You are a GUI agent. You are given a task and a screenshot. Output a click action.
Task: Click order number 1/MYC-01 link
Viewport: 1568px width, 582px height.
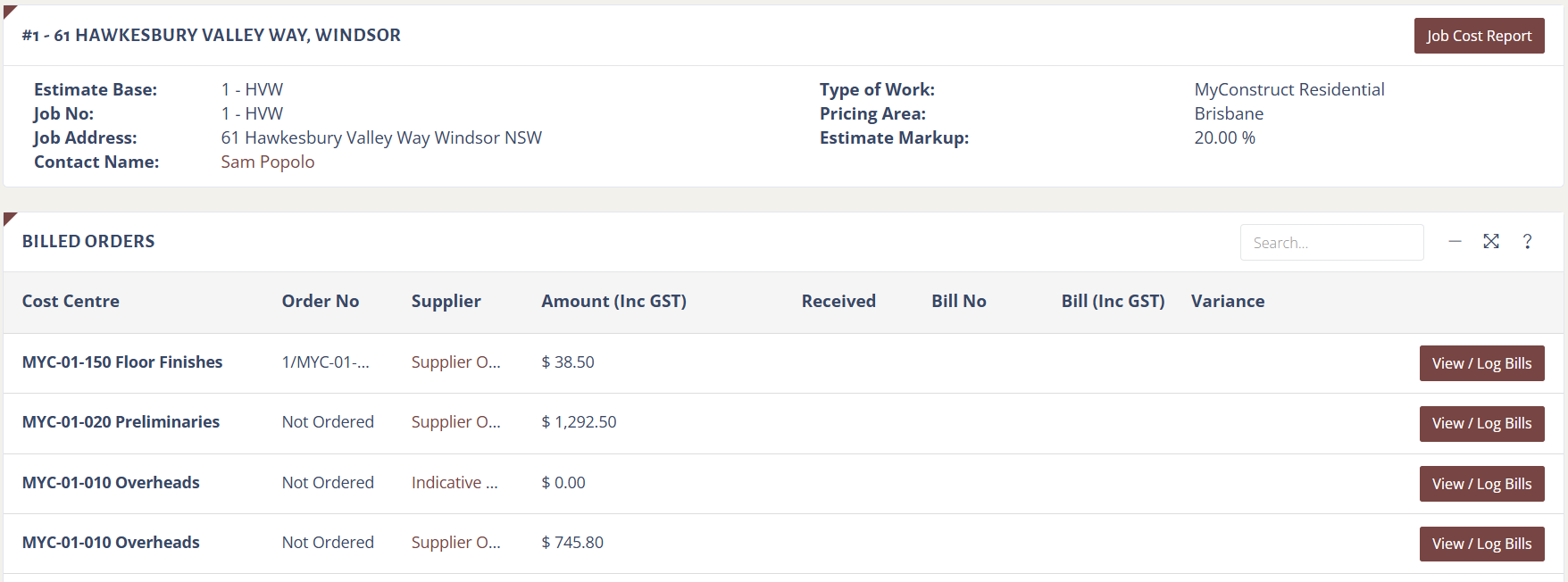tap(325, 362)
